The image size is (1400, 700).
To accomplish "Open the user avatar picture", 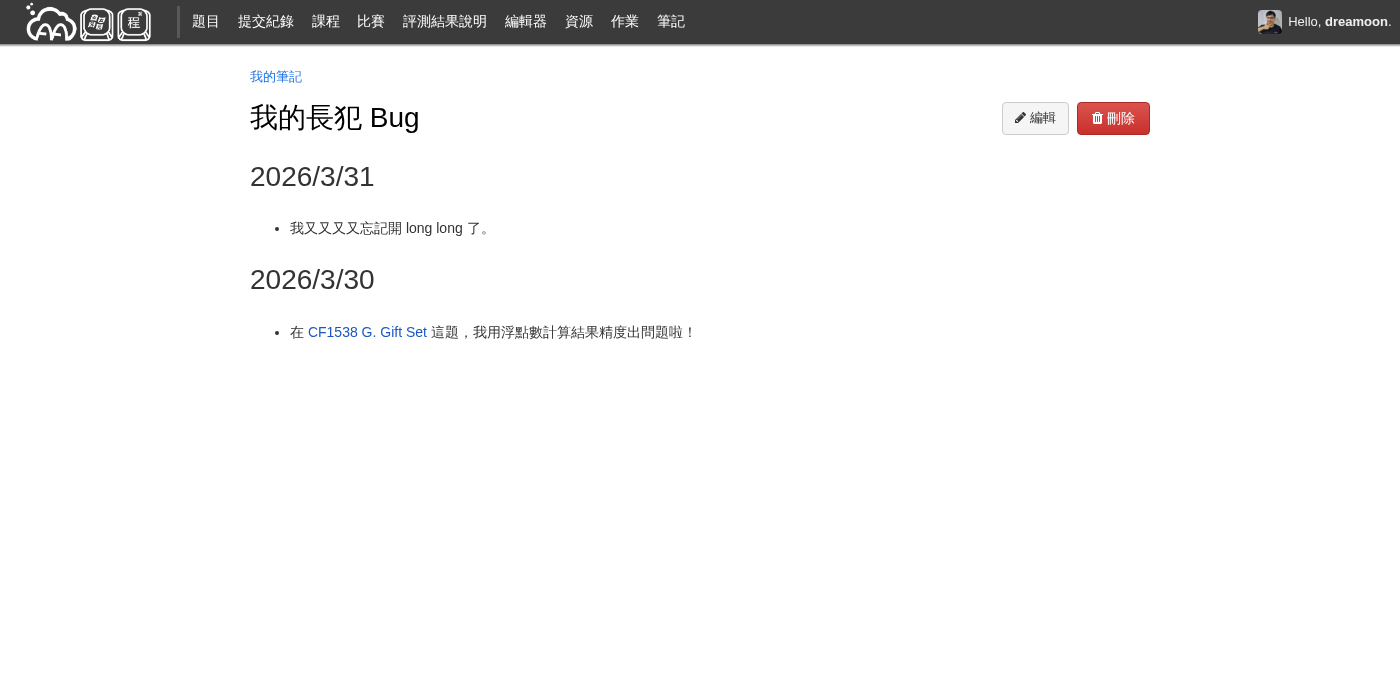I will point(1269,22).
